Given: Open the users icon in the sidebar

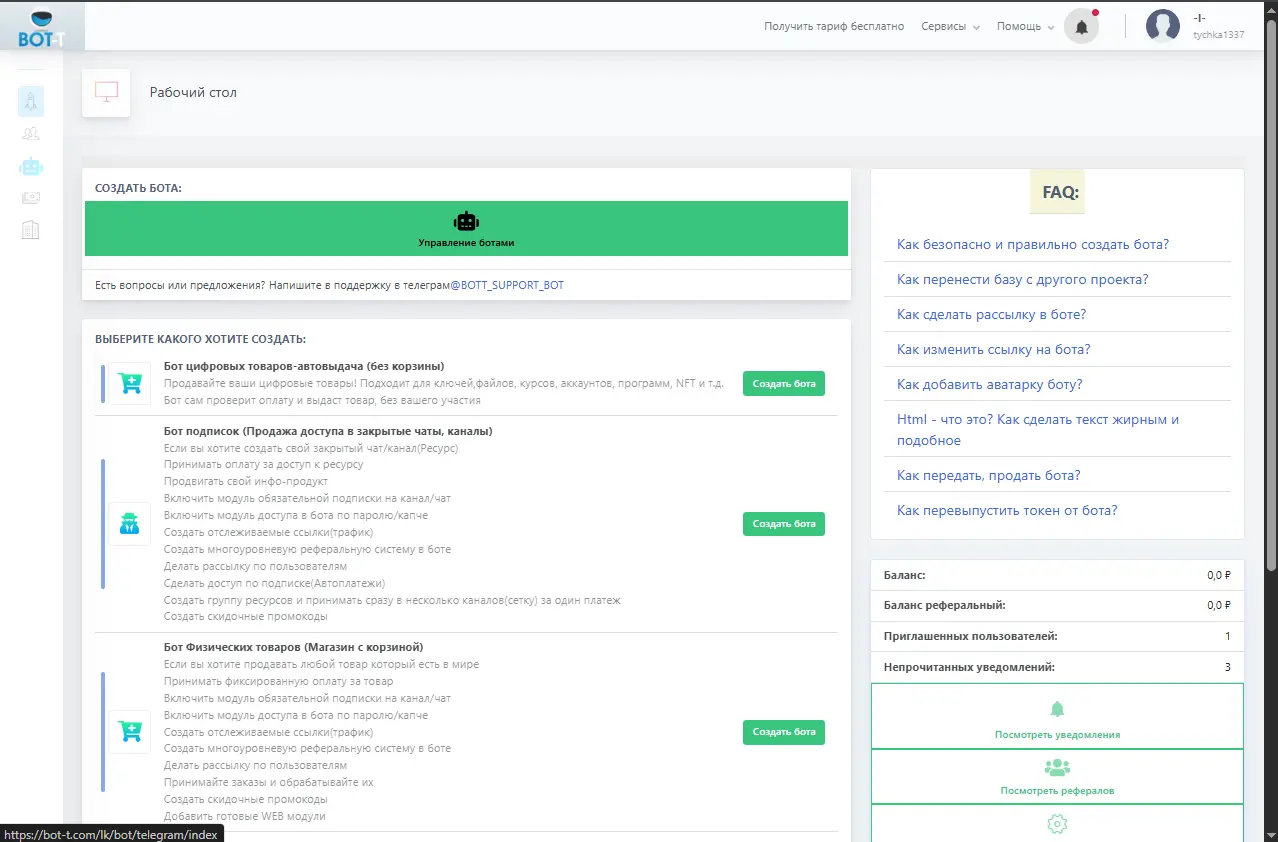Looking at the screenshot, I should (x=31, y=134).
